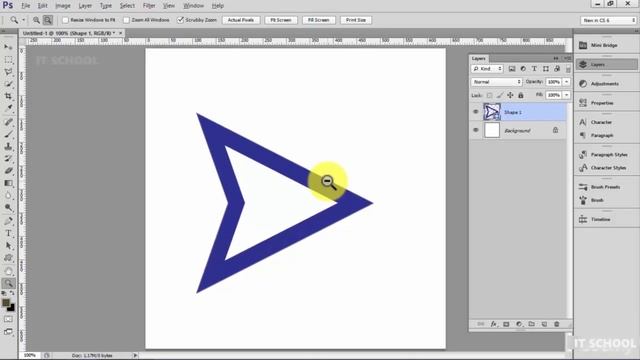The height and width of the screenshot is (360, 640).
Task: Open the Window menu
Action: [193, 6]
